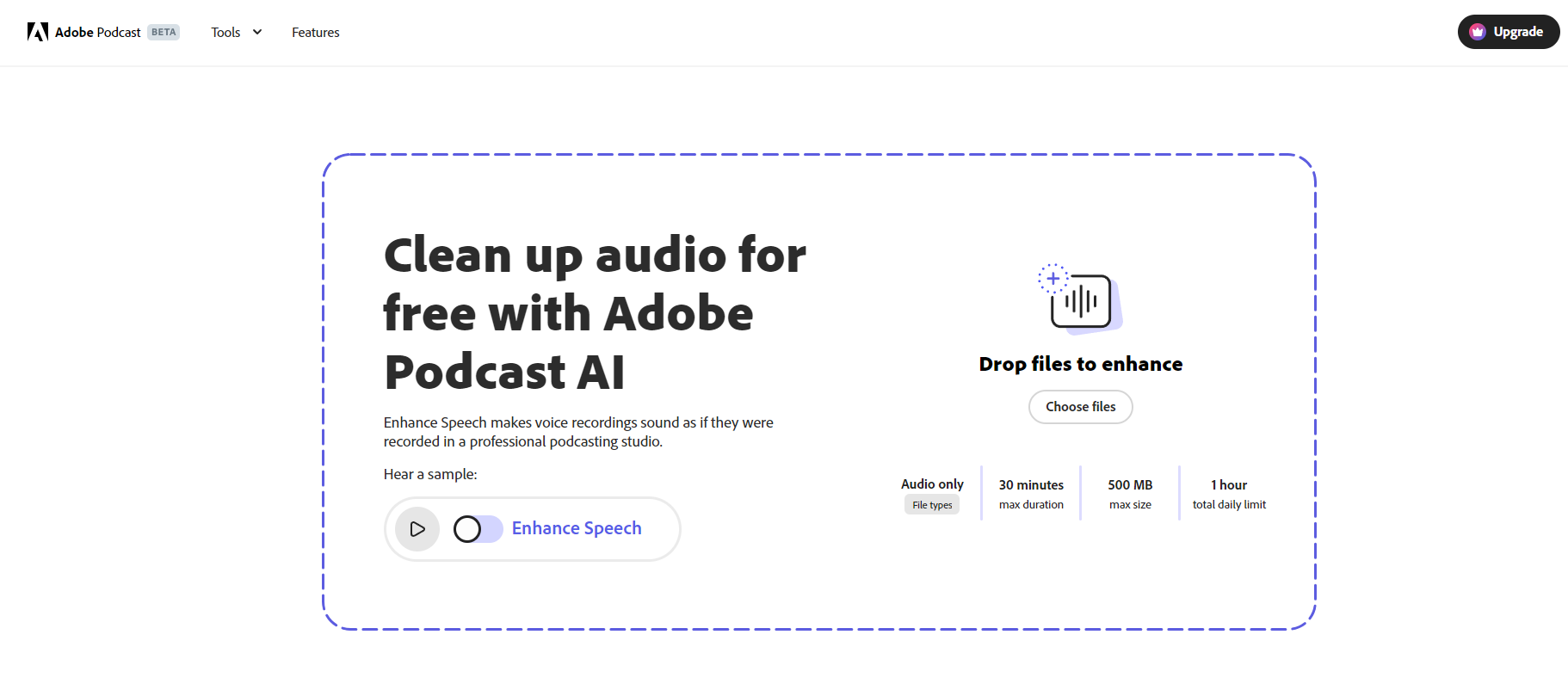Click the 500 MB max size info

point(1130,494)
